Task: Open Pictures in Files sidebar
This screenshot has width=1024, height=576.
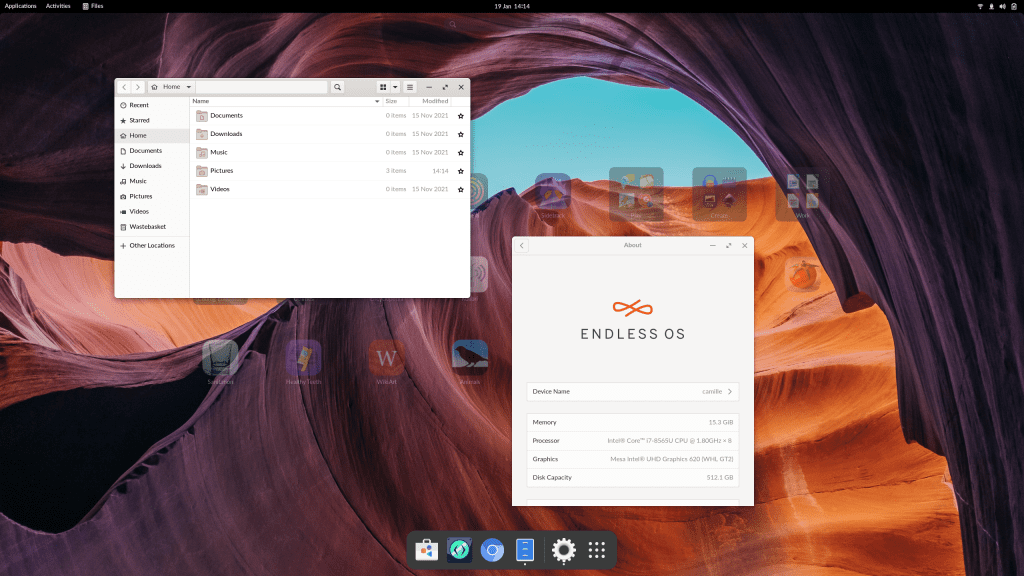Action: click(x=152, y=196)
